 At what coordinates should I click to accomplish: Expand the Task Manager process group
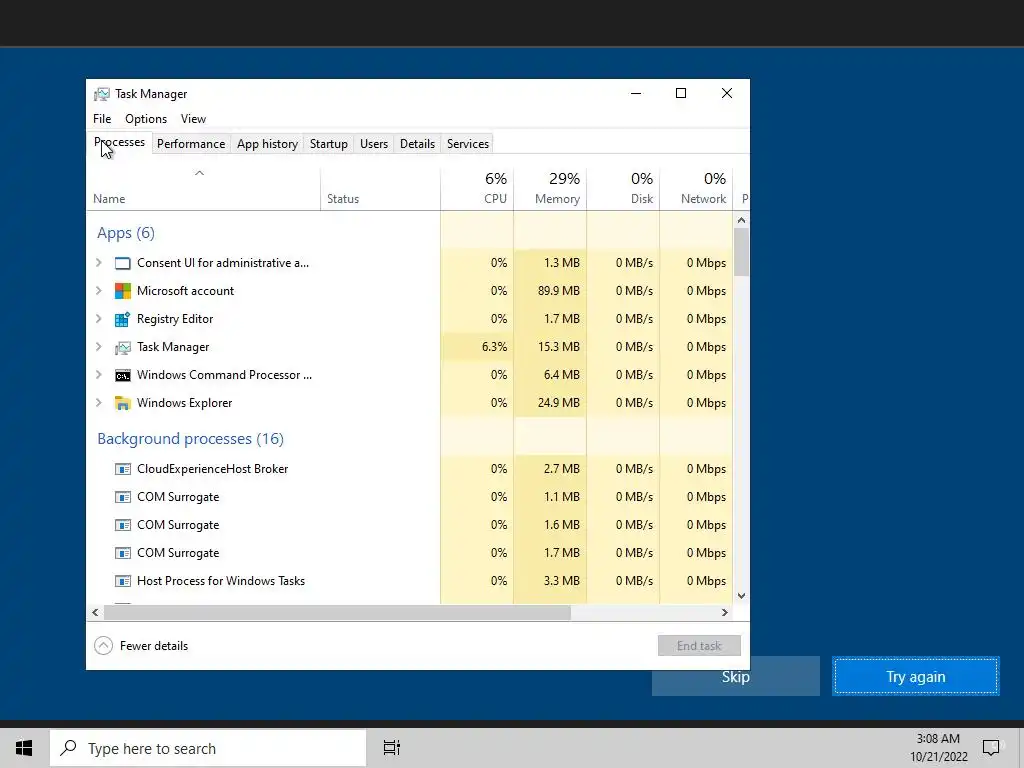click(x=99, y=347)
